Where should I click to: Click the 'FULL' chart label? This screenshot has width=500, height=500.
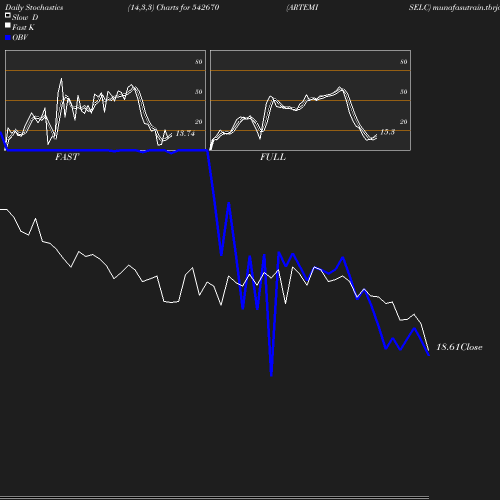point(273,157)
